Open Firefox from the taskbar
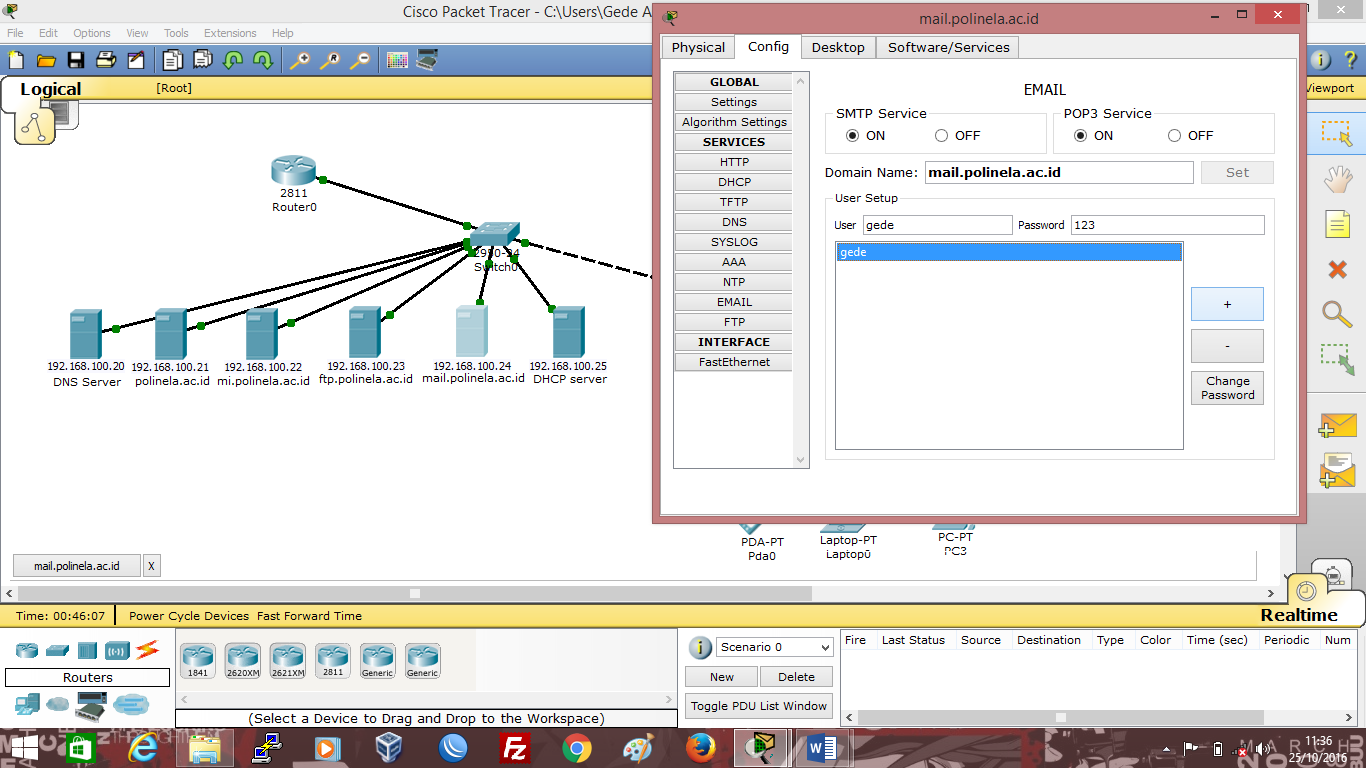 700,748
